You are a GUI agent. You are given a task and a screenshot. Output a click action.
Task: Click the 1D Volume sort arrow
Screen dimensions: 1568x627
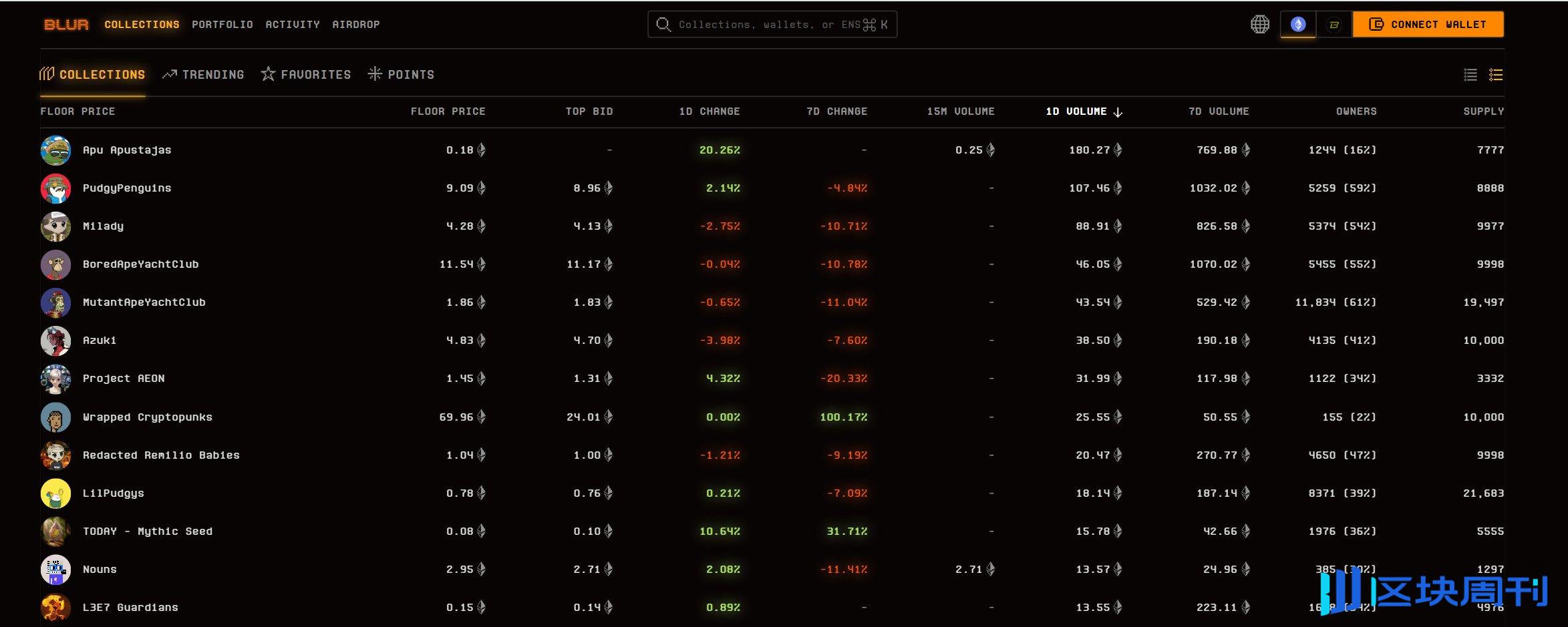pyautogui.click(x=1118, y=112)
